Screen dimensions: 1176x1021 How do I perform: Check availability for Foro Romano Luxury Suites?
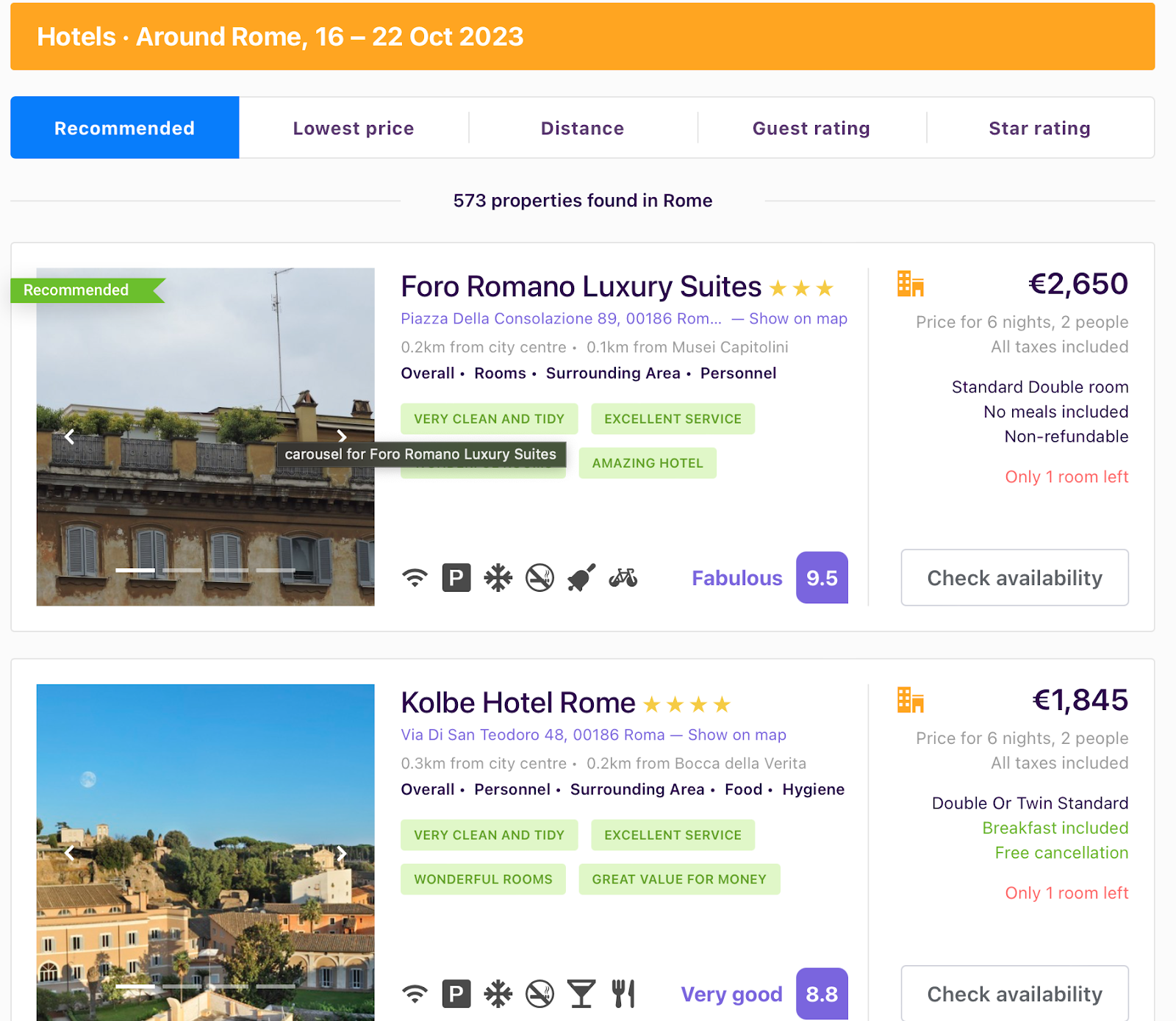point(1015,578)
